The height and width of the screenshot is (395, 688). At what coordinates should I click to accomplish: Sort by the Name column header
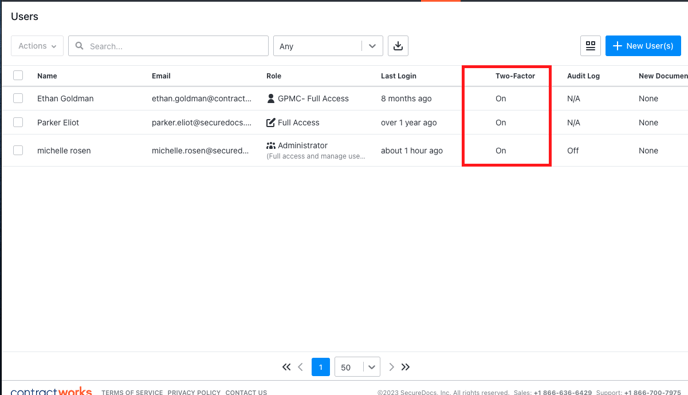[47, 76]
